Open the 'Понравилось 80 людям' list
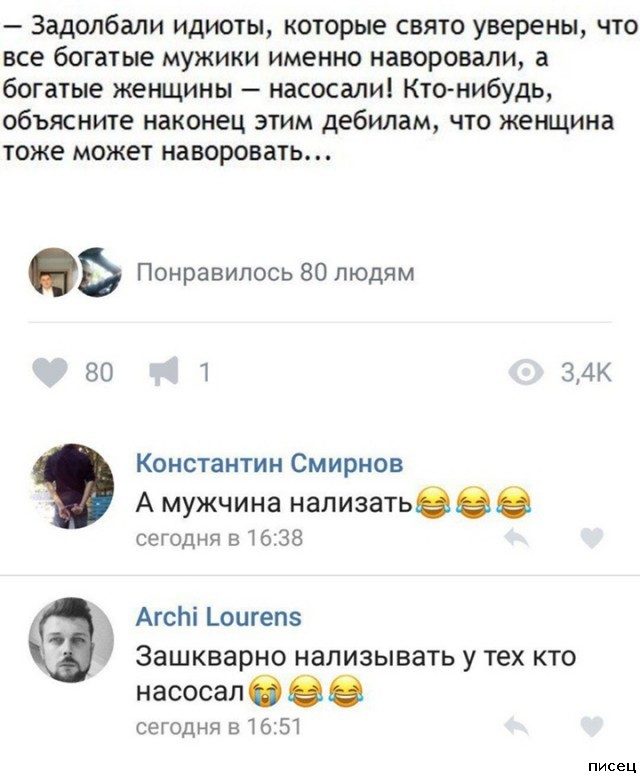 pyautogui.click(x=275, y=273)
